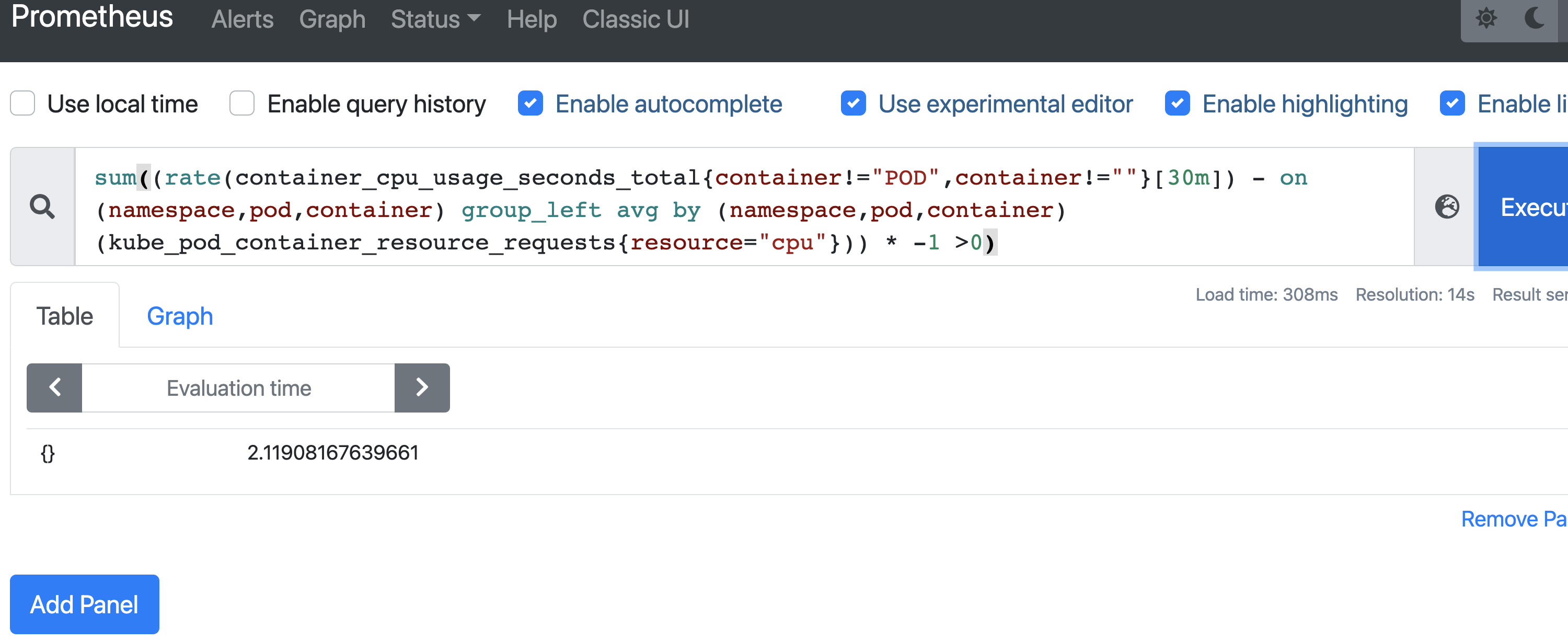Screen dimensions: 1568x641
Task: Step evaluation time forward with right chevron
Action: 422,388
